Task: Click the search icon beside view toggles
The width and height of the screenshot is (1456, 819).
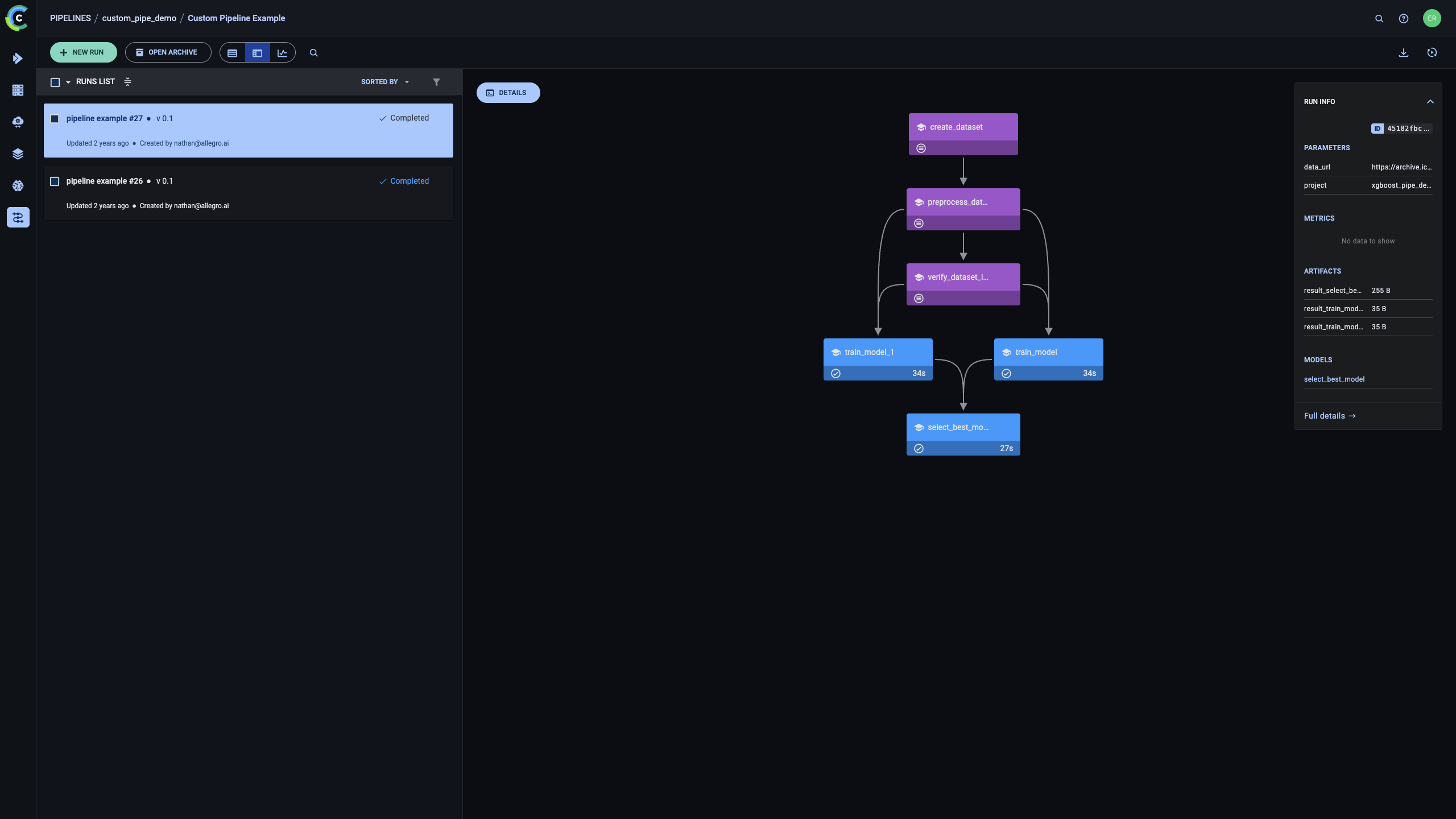Action: point(313,52)
